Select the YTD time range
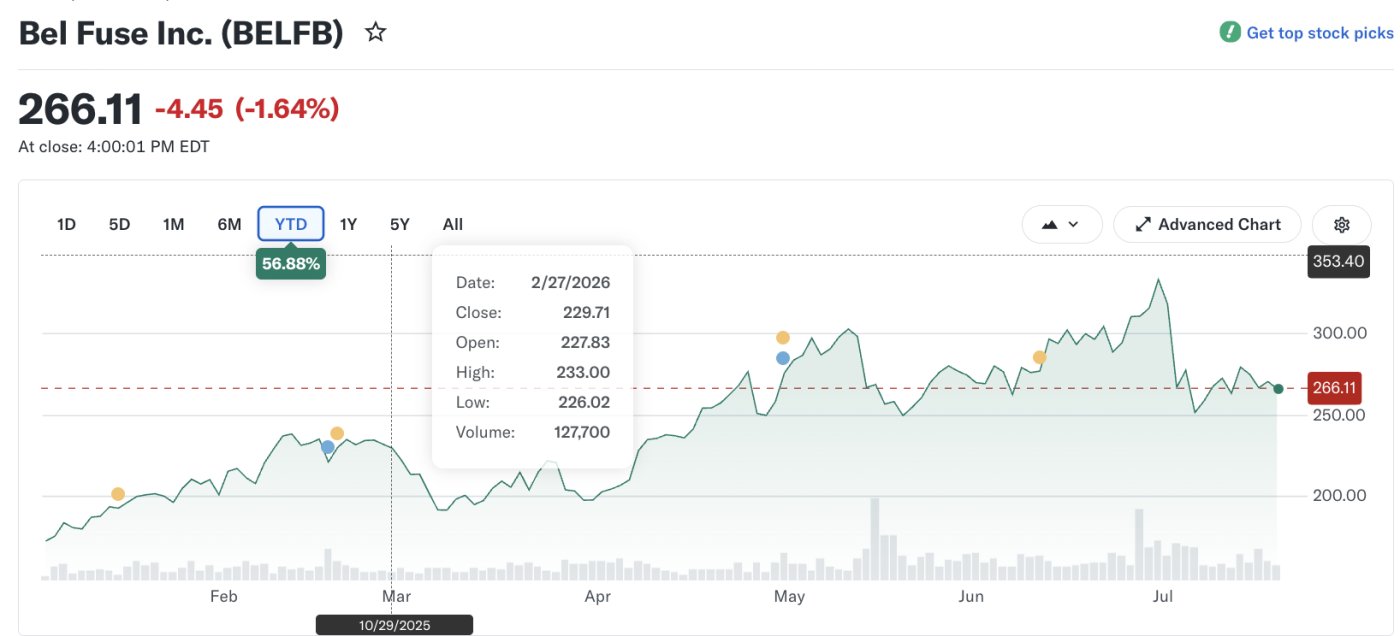Viewport: 1400px width, 636px height. coord(291,224)
